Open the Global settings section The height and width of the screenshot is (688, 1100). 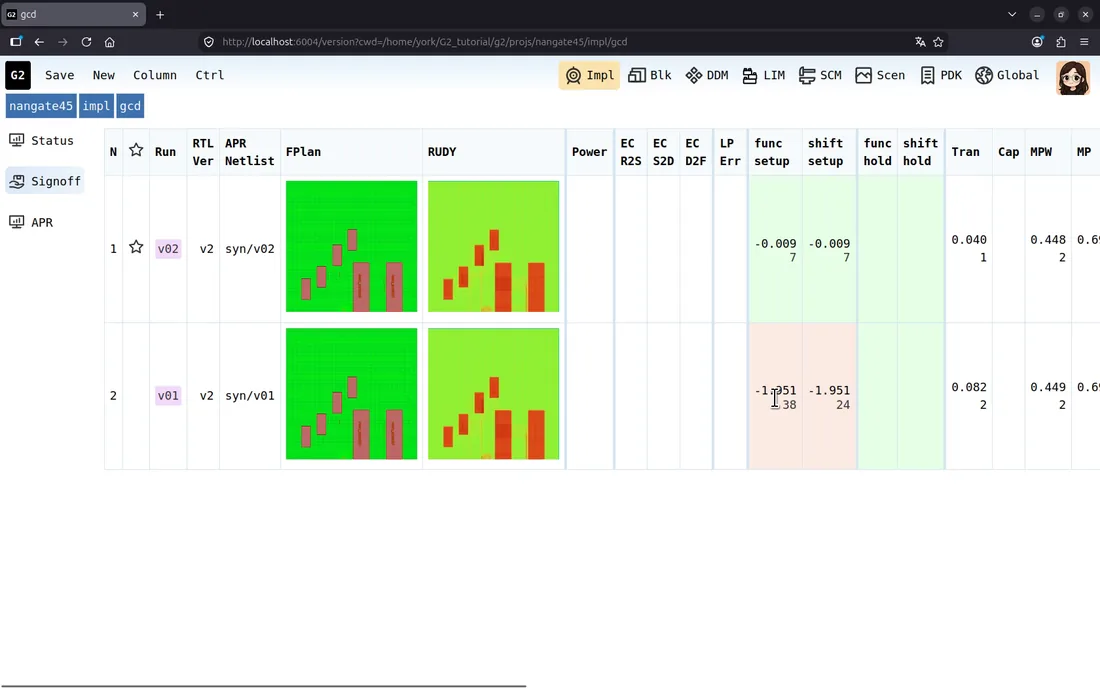click(1007, 75)
